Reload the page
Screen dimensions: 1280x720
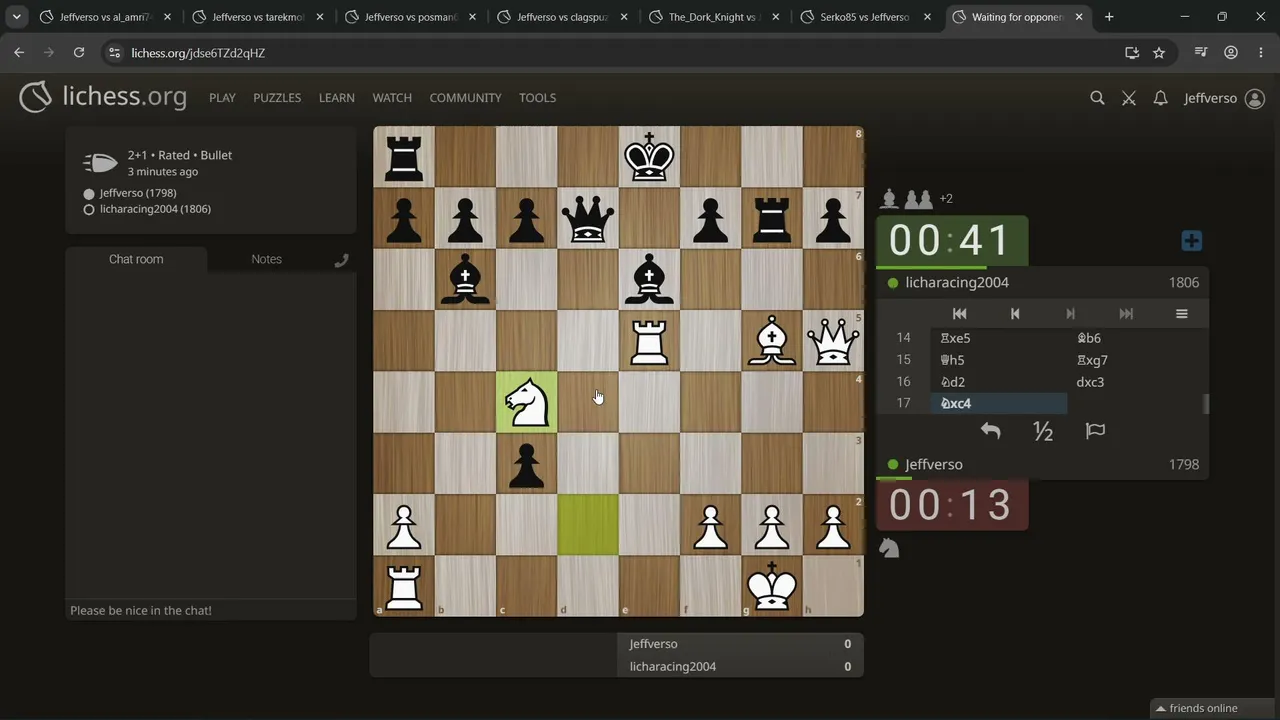point(79,53)
